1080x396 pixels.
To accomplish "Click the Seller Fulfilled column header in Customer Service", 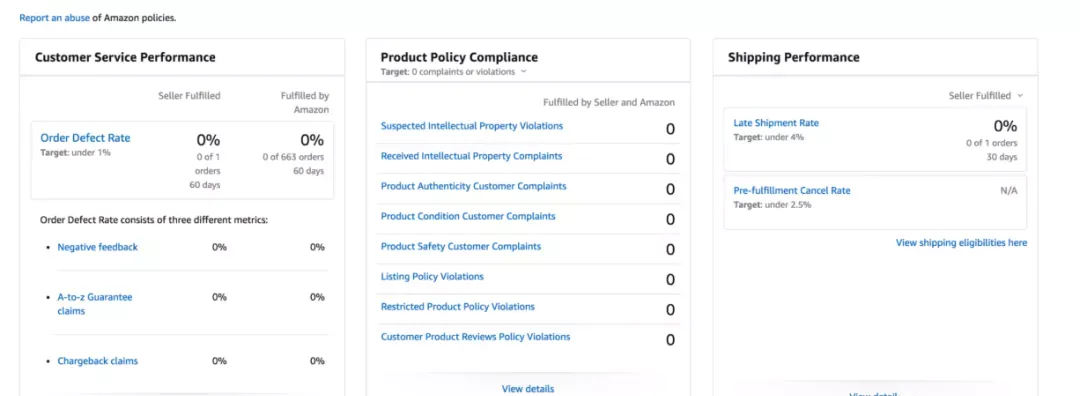I will click(189, 96).
